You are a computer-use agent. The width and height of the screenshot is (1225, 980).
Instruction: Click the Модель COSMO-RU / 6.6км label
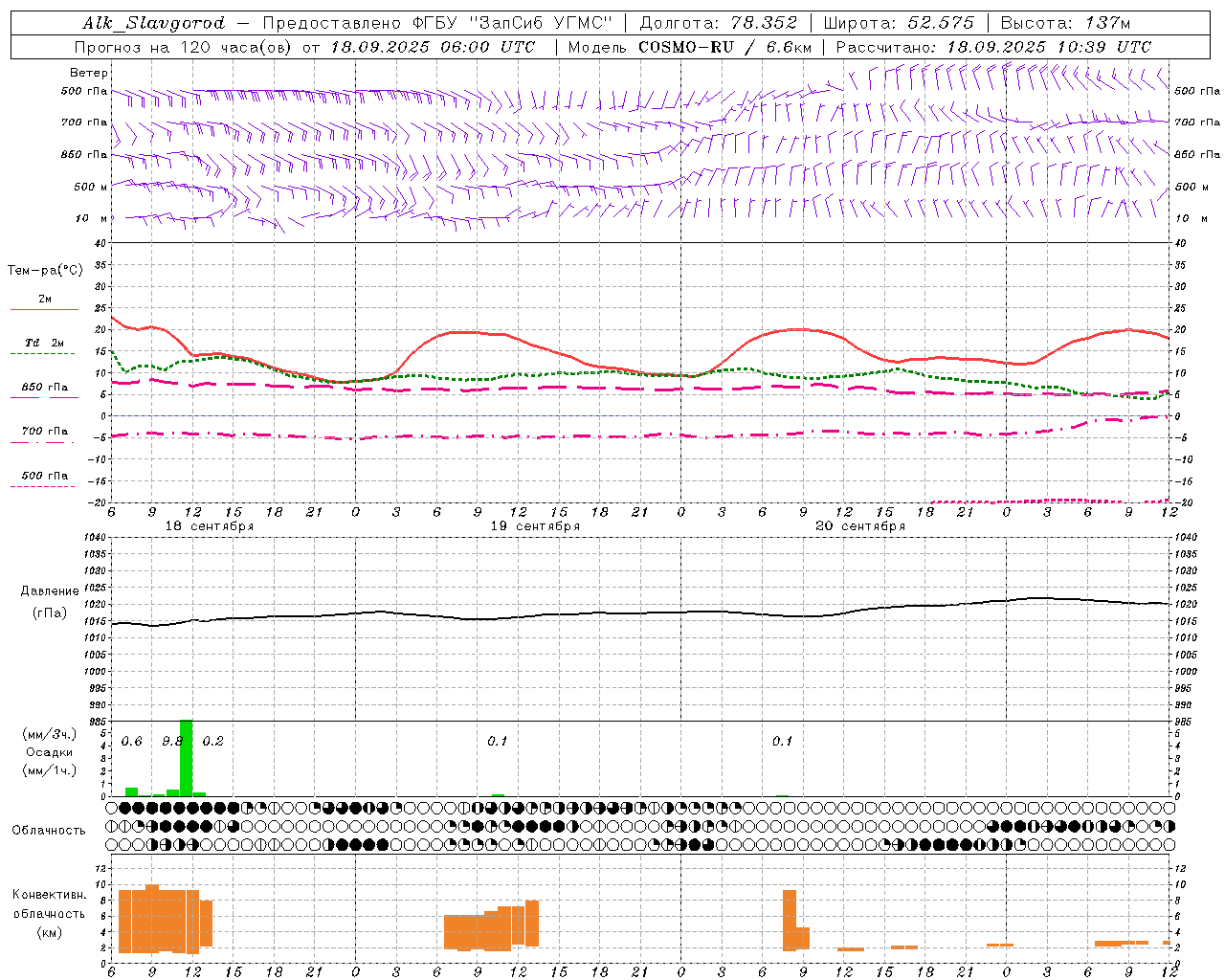coord(690,47)
